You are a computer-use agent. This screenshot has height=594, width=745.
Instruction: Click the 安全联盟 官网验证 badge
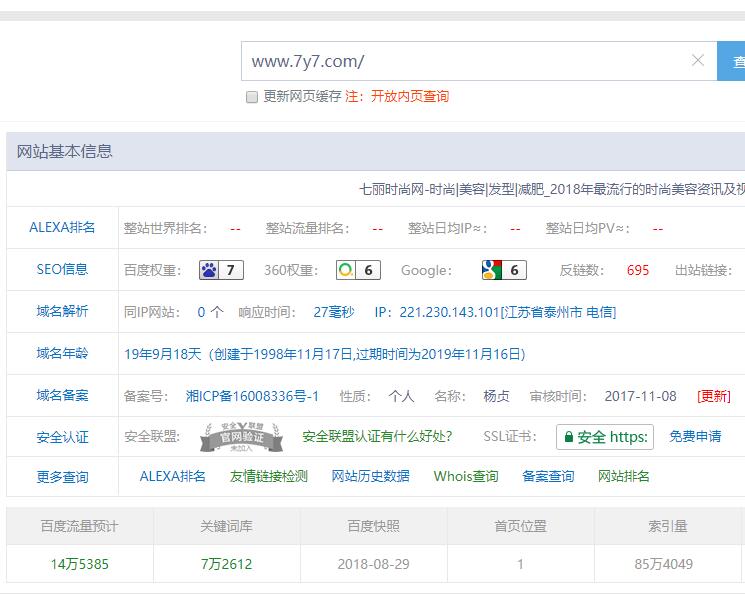coord(241,437)
